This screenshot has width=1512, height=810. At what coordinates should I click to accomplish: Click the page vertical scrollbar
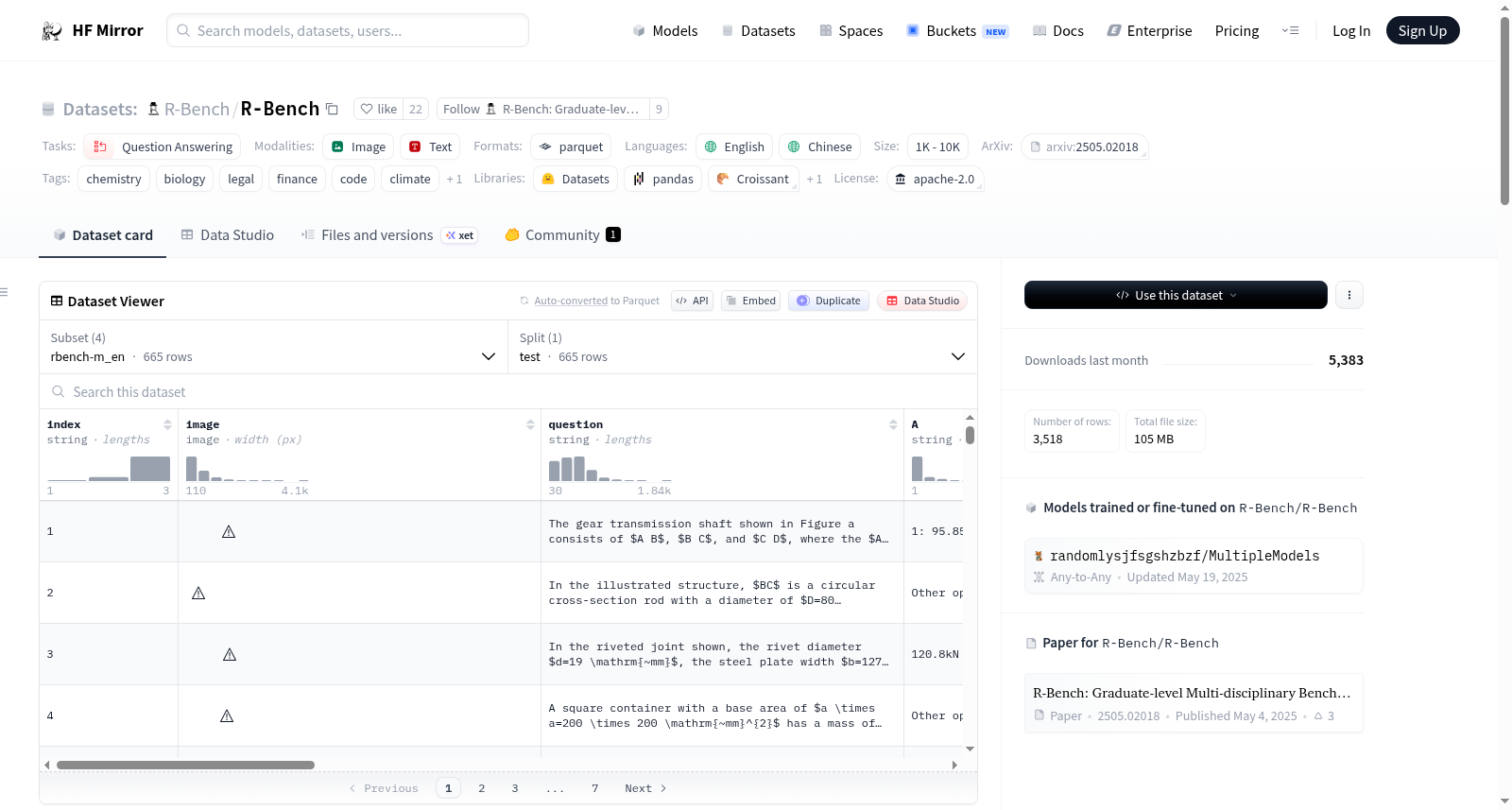pyautogui.click(x=1504, y=111)
